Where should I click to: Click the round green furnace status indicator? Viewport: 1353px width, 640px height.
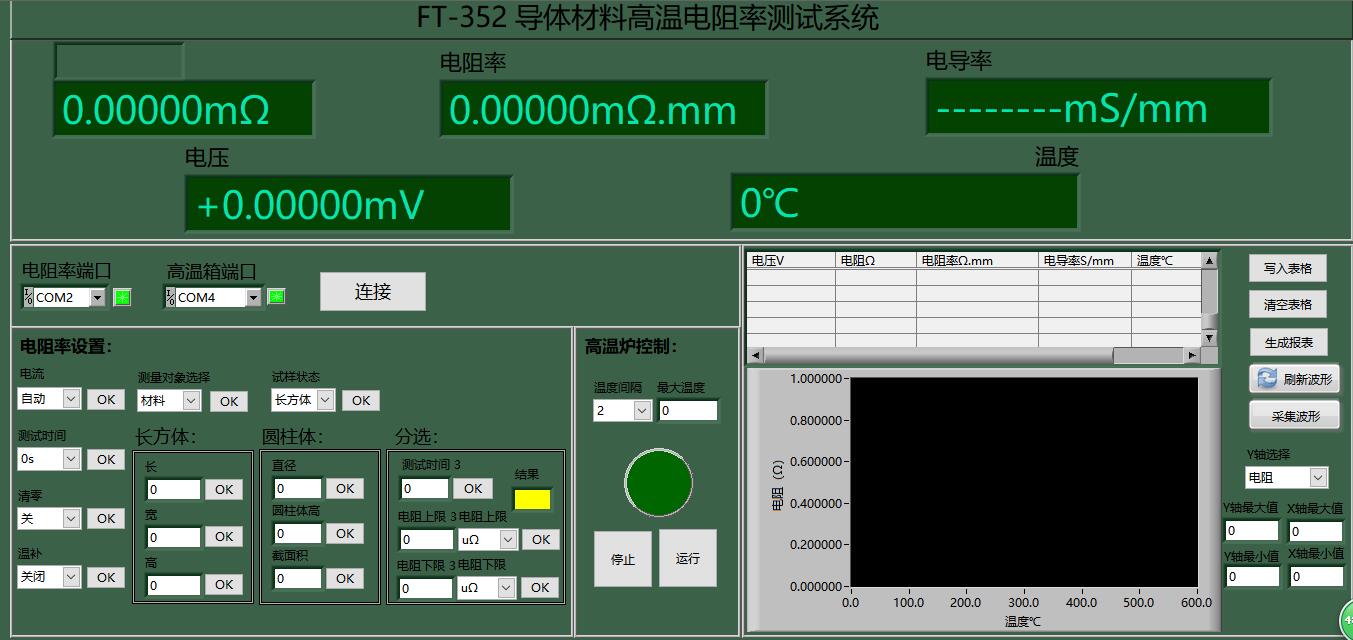(x=658, y=482)
